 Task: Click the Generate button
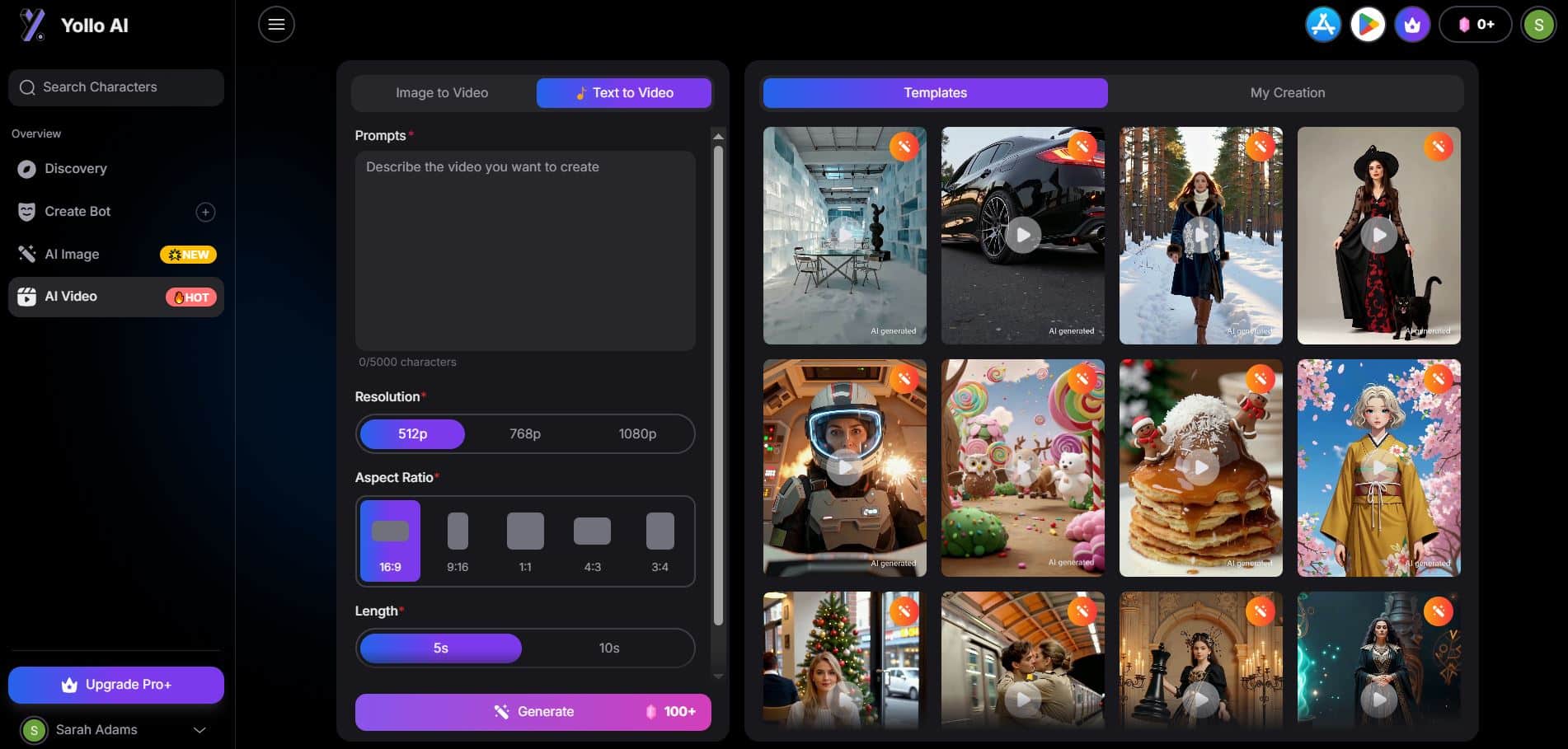coord(533,712)
